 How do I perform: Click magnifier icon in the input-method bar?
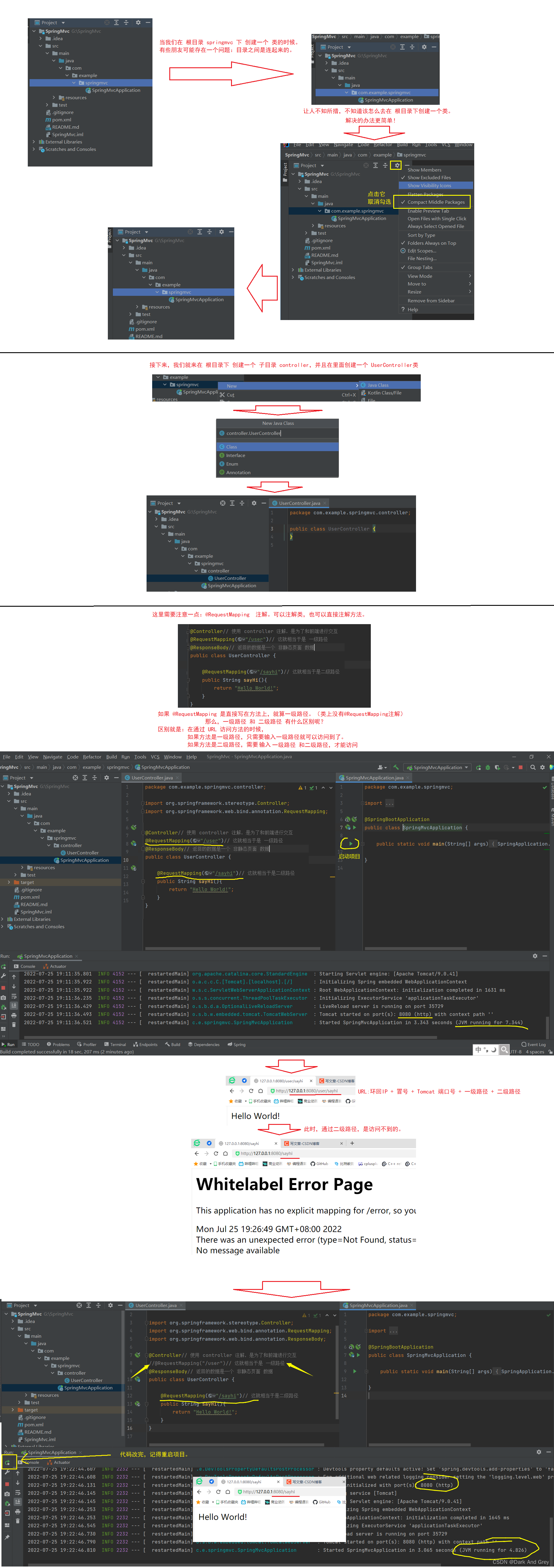click(x=504, y=1049)
